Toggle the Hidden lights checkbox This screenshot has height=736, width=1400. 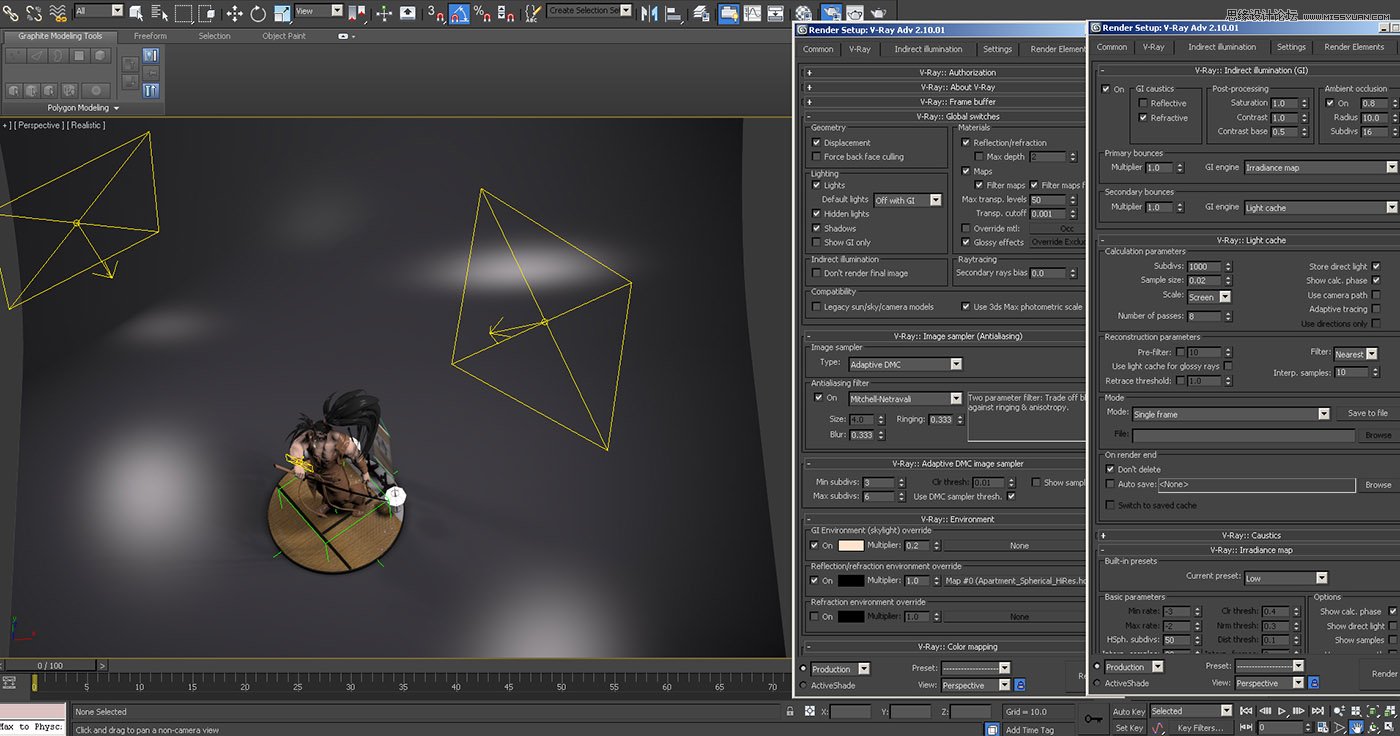point(817,213)
